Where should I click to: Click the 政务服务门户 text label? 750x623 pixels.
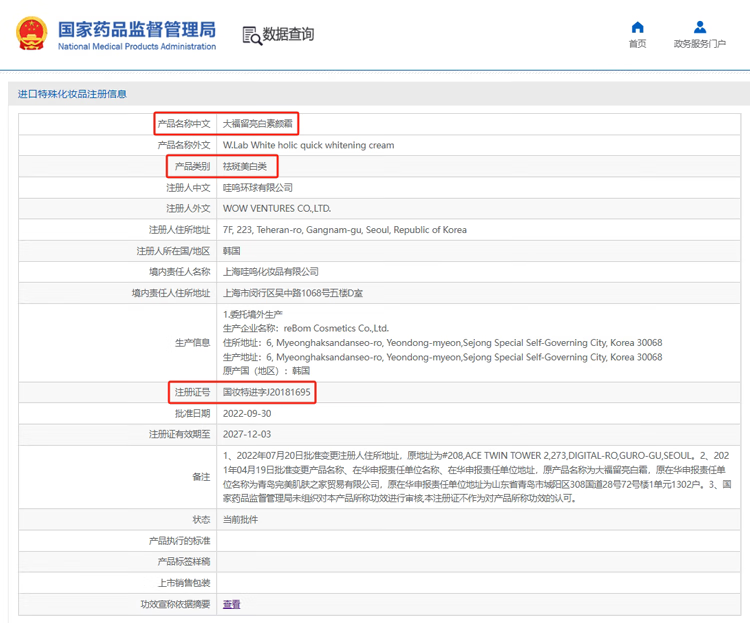tap(700, 44)
